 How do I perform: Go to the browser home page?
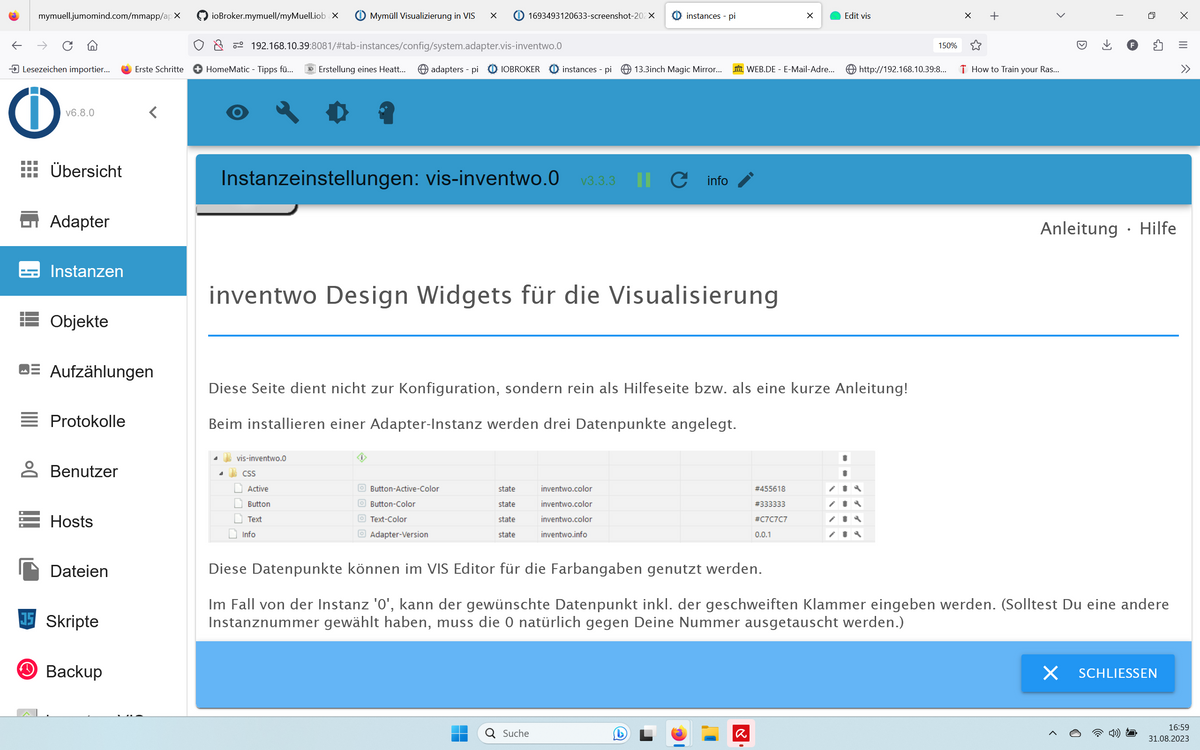coord(92,45)
